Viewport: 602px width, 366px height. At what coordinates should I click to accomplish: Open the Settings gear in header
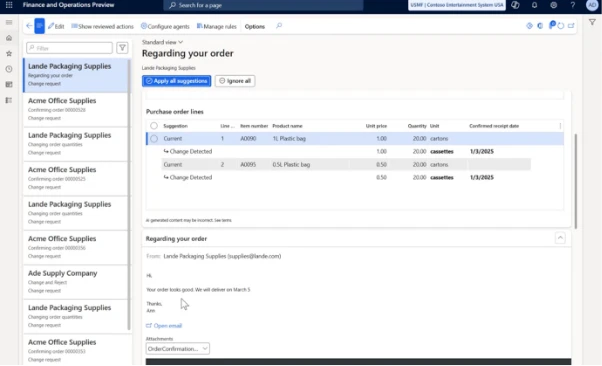point(553,5)
